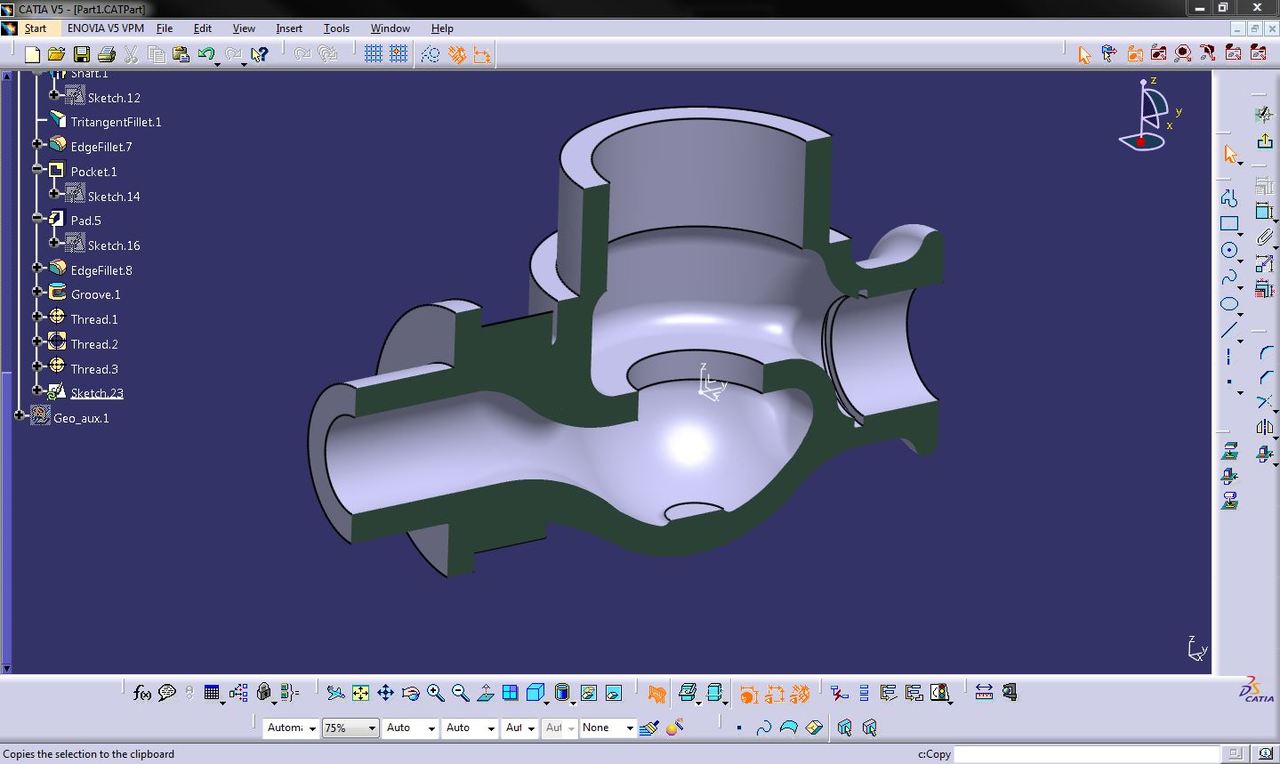Screen dimensions: 1280x764
Task: Toggle the sketch Grid display
Action: click(373, 54)
